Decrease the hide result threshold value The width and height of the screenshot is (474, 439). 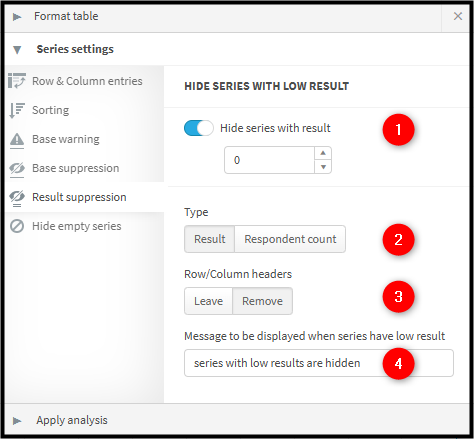(323, 167)
